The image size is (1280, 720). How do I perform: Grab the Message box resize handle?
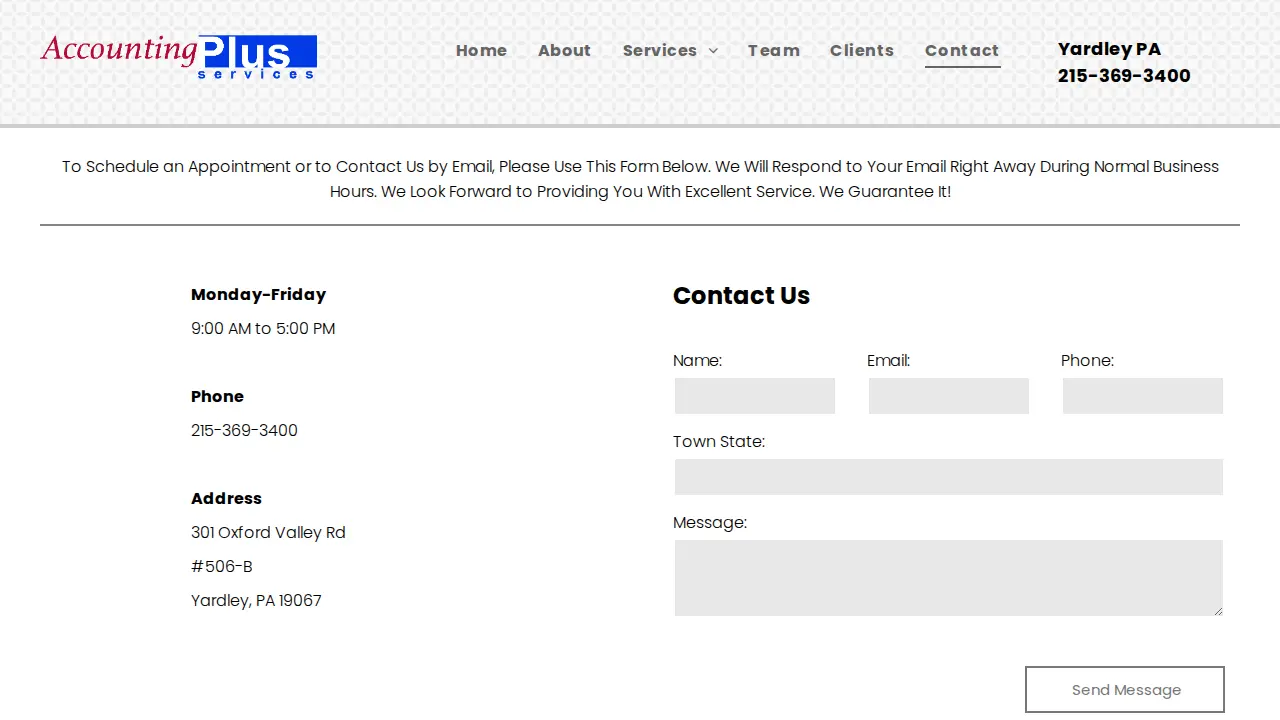click(x=1217, y=610)
